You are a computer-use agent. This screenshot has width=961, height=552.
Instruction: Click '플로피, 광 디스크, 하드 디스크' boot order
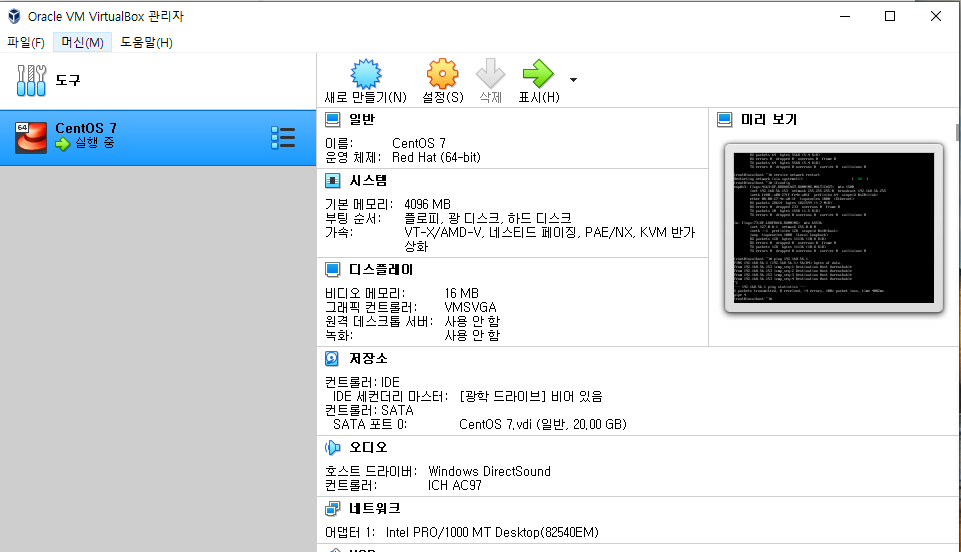click(488, 218)
